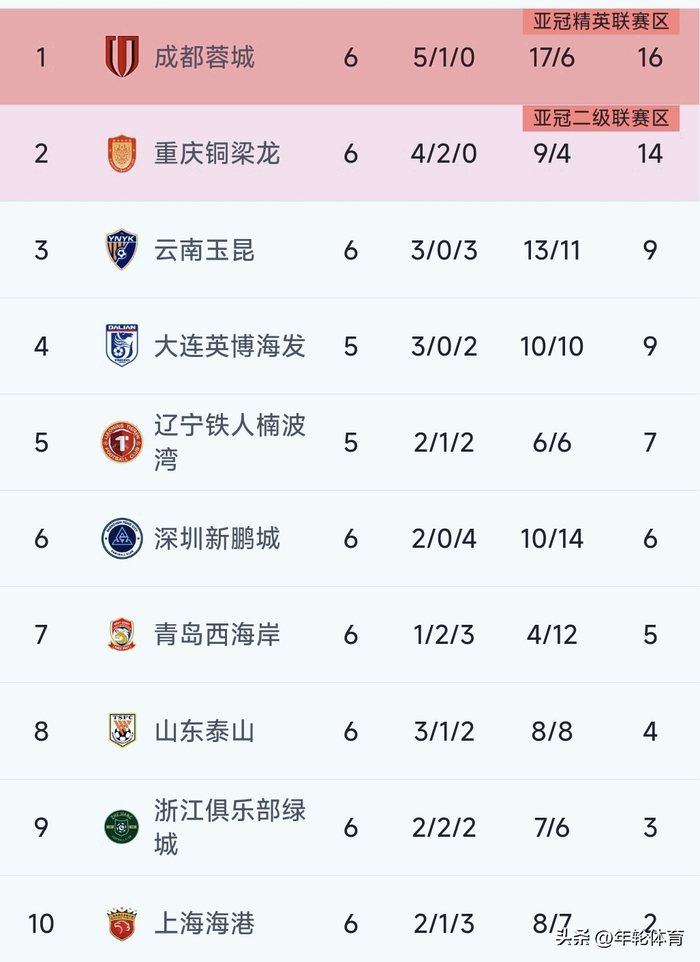Click the 大连英博海发 team name
700x962 pixels.
point(230,346)
